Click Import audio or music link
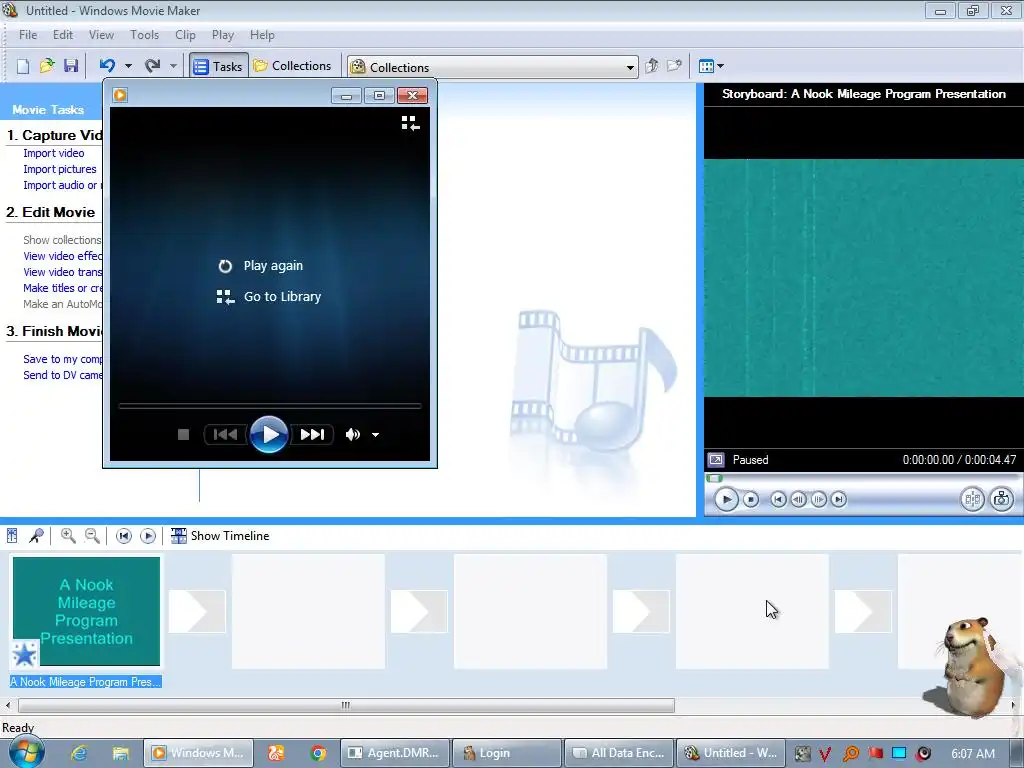The width and height of the screenshot is (1024, 768). coord(63,185)
